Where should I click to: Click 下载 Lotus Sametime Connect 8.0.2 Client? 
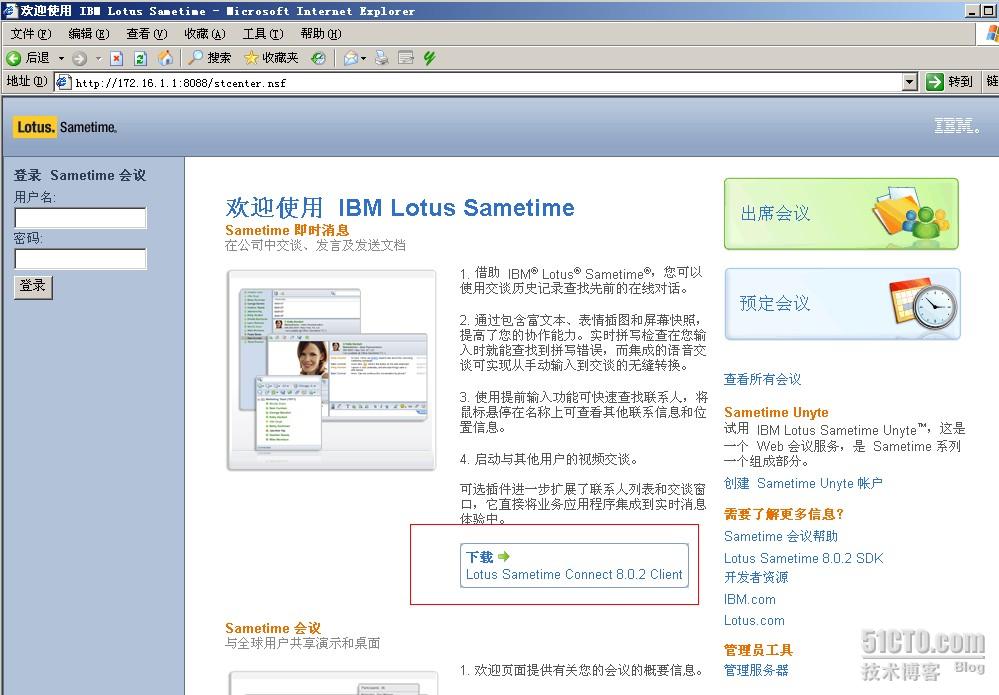pyautogui.click(x=574, y=565)
